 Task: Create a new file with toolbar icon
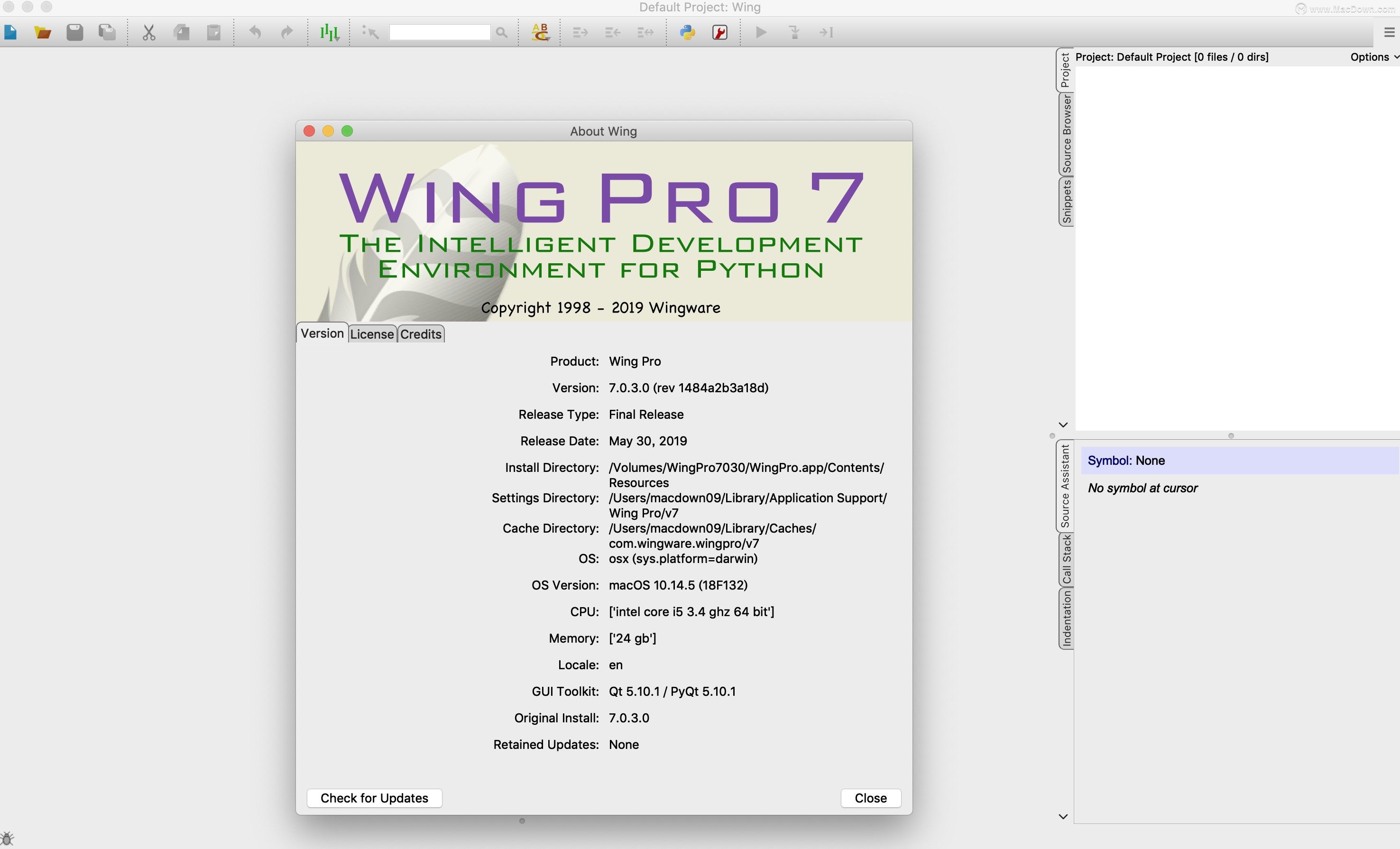click(x=10, y=32)
